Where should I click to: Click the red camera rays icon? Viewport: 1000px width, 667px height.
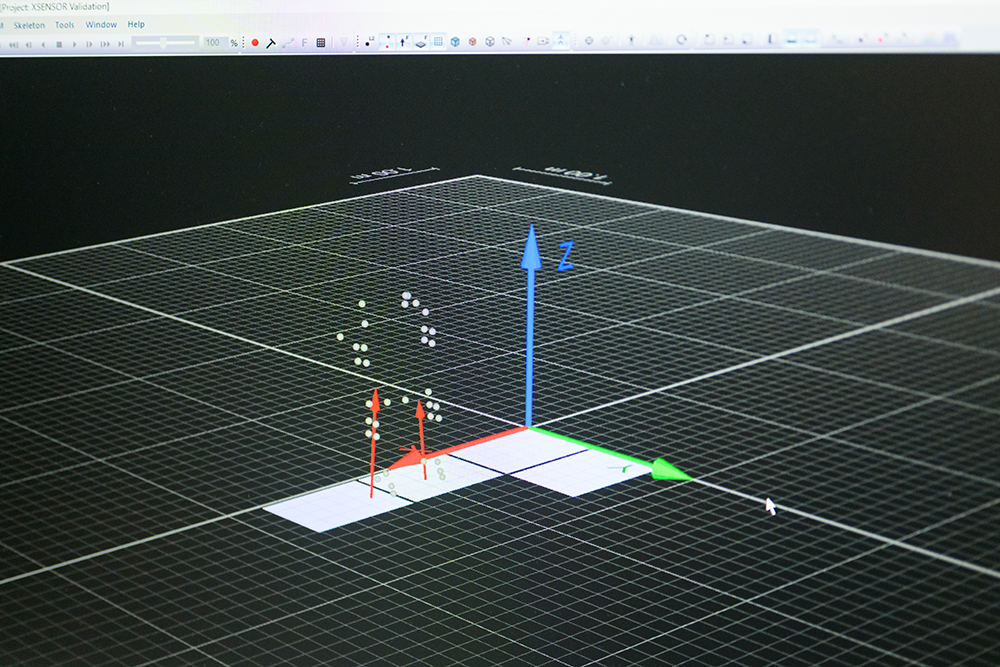526,42
